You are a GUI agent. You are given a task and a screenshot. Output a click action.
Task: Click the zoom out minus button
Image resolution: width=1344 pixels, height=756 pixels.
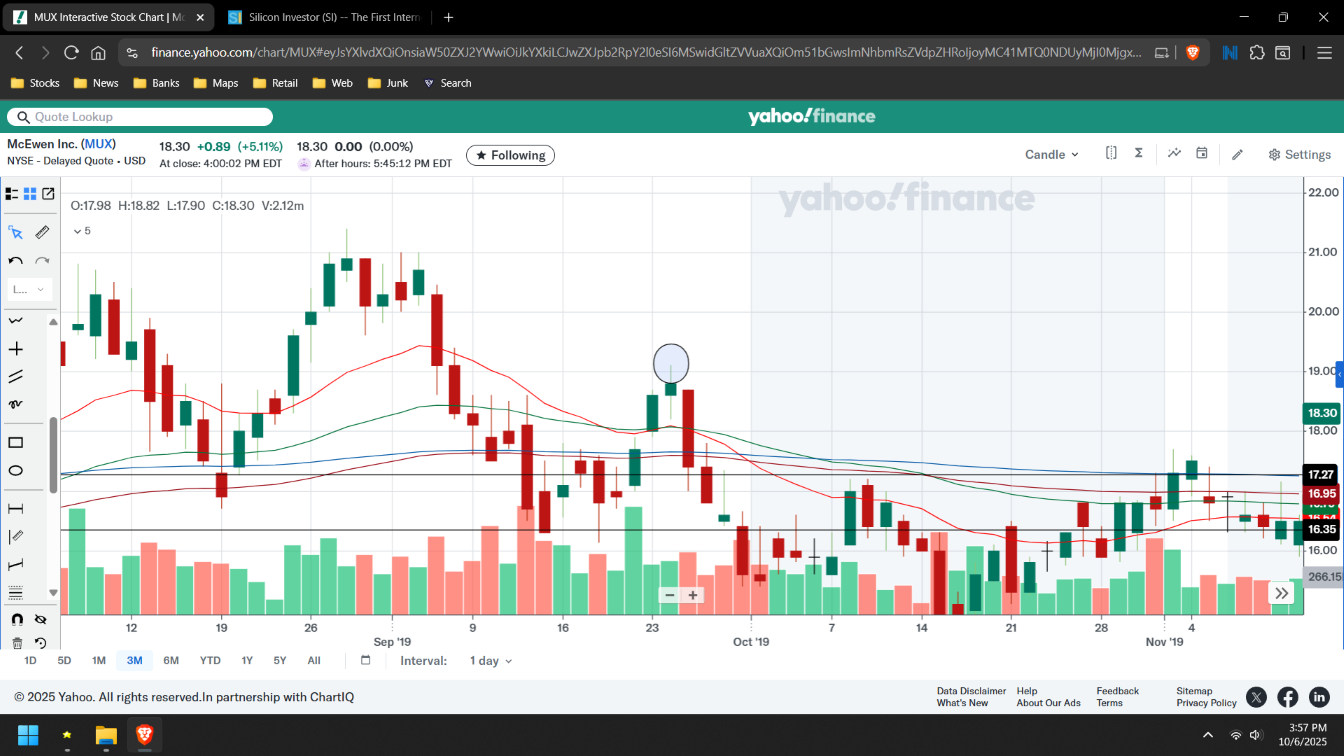tap(670, 595)
